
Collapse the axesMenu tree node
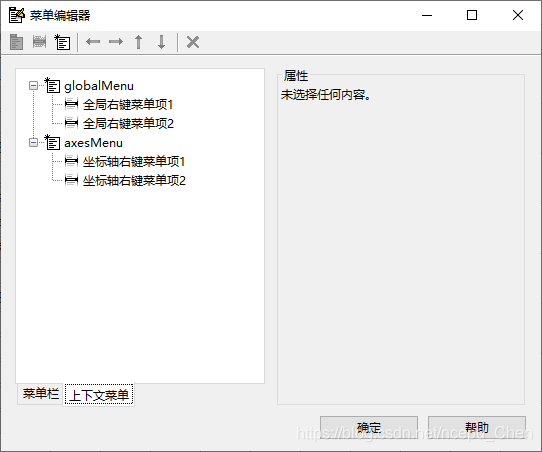[34, 142]
